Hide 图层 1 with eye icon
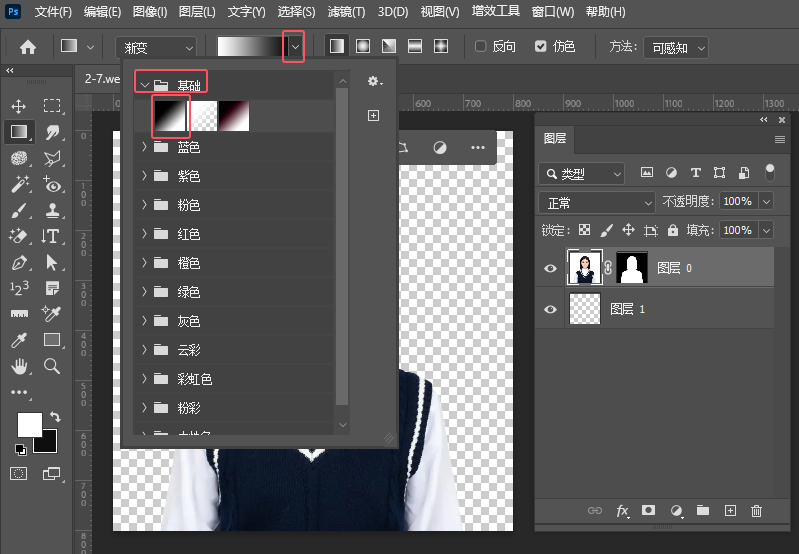The image size is (799, 554). [550, 309]
